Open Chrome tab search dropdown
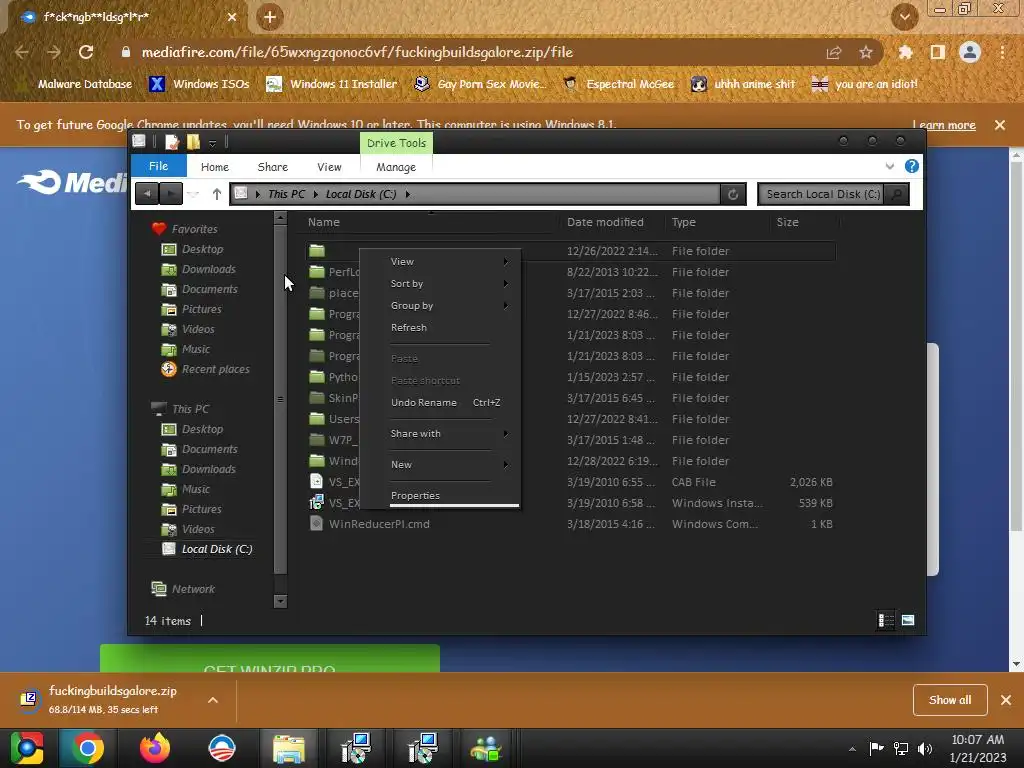This screenshot has width=1024, height=768. [904, 17]
